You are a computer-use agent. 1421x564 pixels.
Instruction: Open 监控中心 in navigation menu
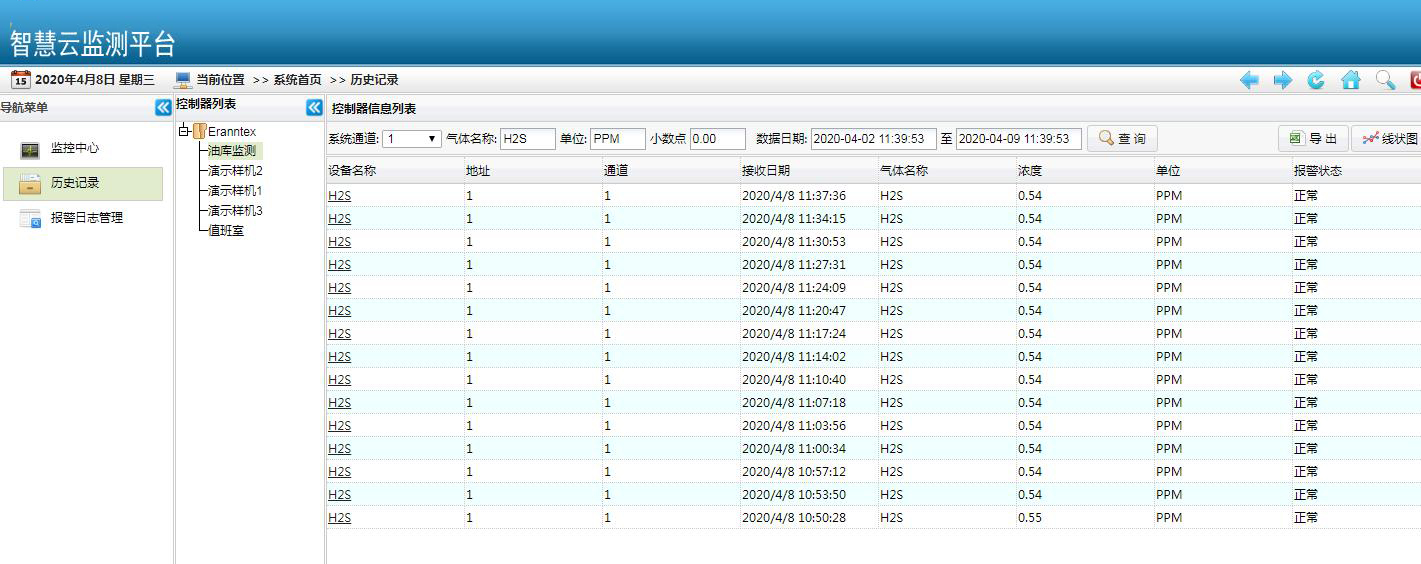pos(74,149)
